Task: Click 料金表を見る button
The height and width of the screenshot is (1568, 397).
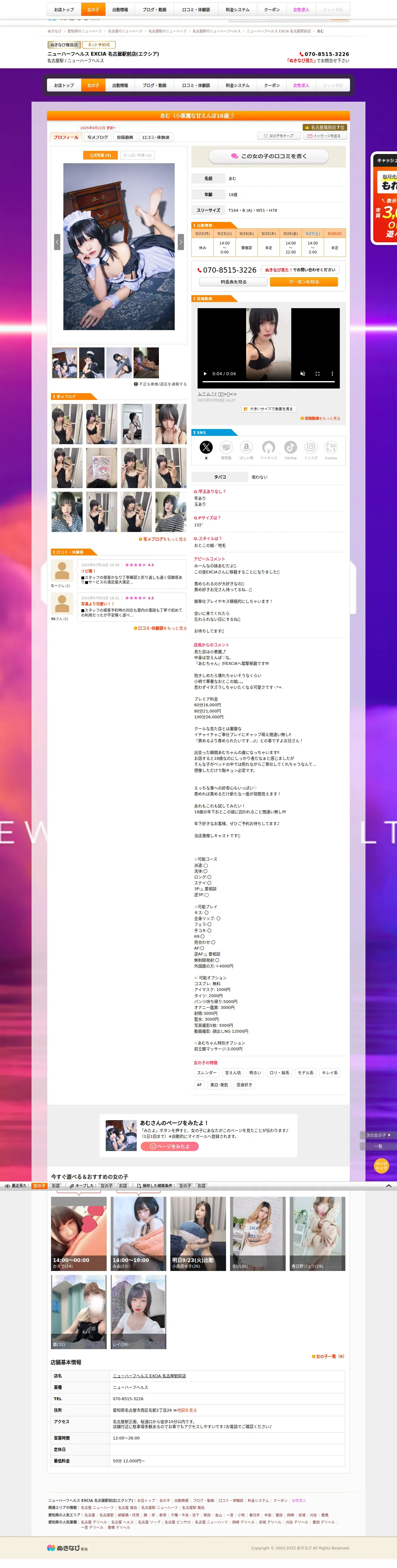Action: coord(233,282)
